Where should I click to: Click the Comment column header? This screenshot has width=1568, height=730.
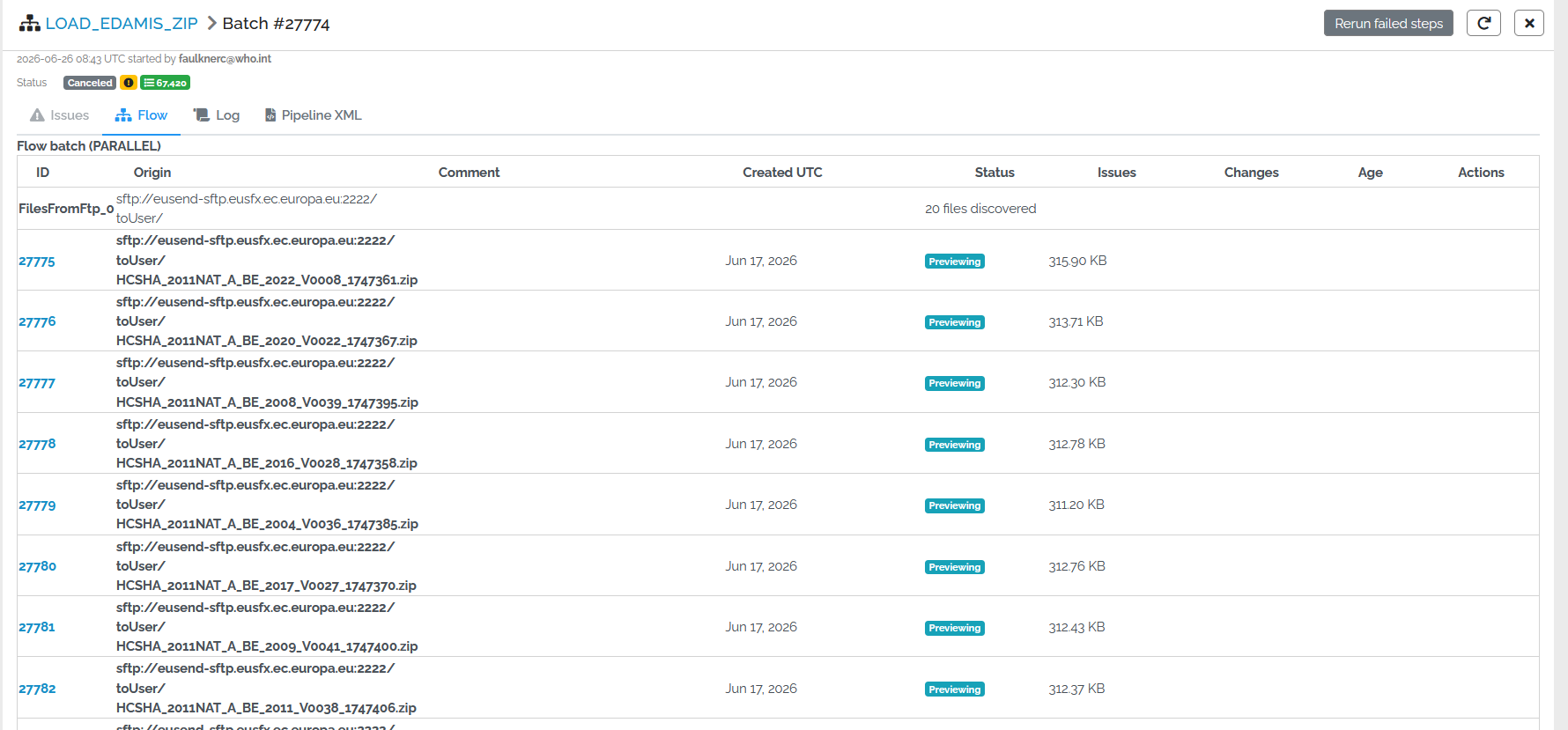point(469,173)
